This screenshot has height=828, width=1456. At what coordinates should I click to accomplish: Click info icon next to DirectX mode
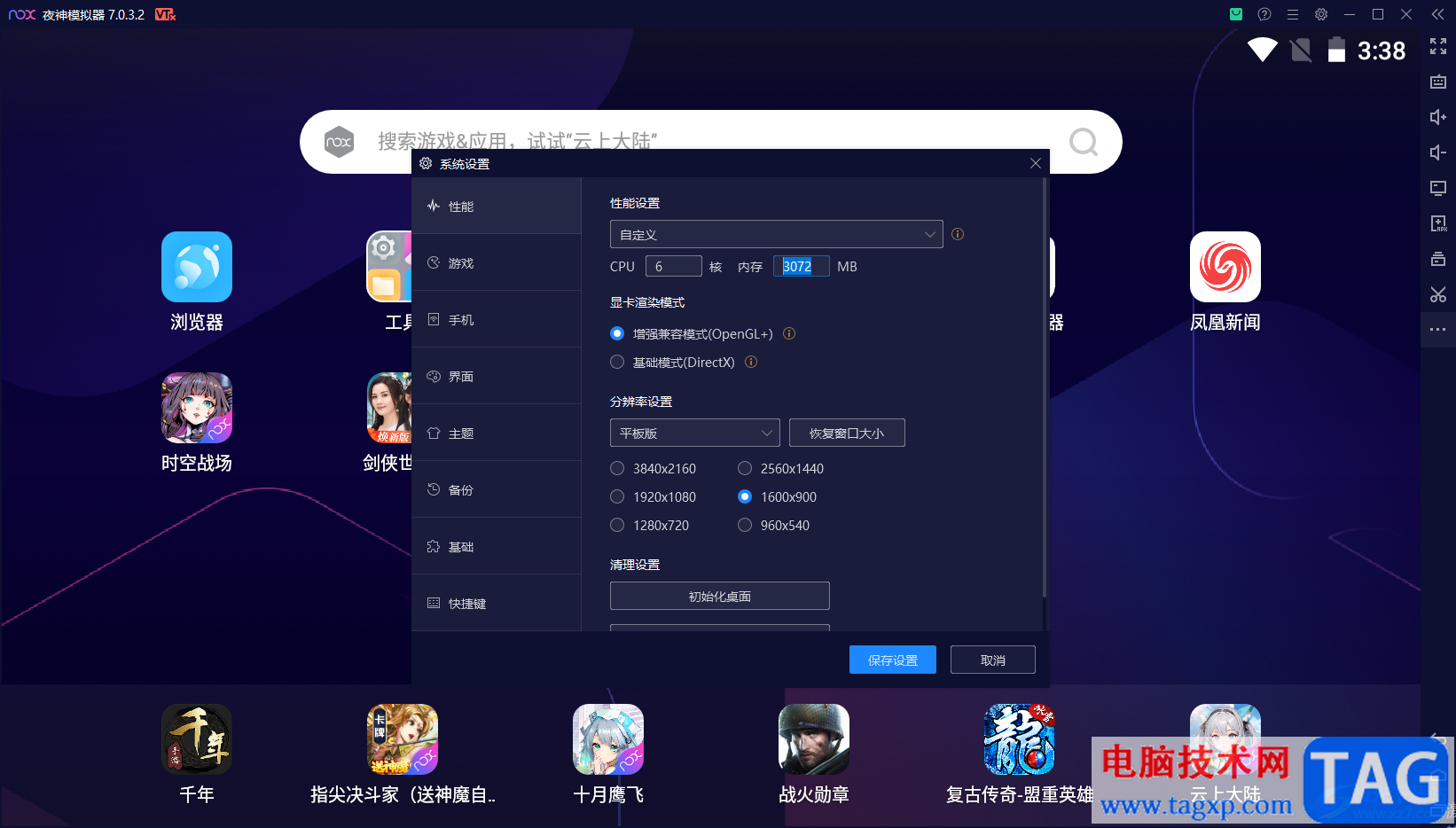(751, 362)
